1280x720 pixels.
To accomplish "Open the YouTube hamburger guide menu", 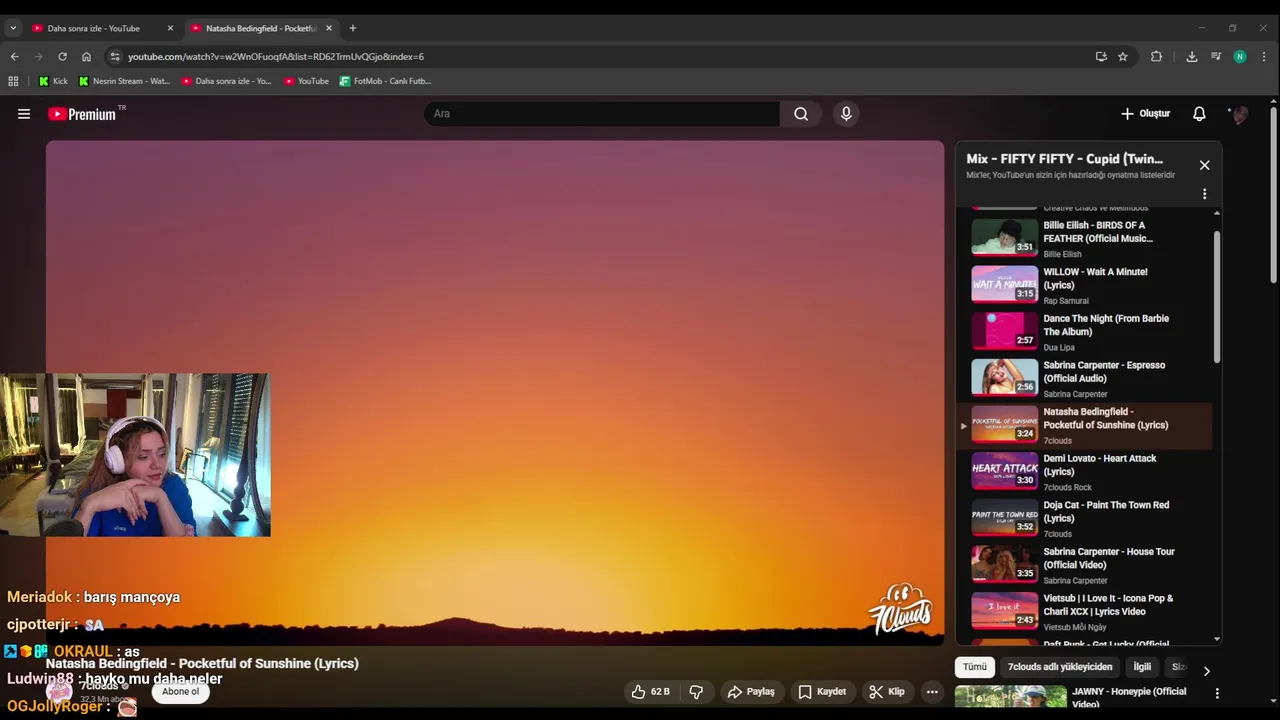I will coord(24,114).
